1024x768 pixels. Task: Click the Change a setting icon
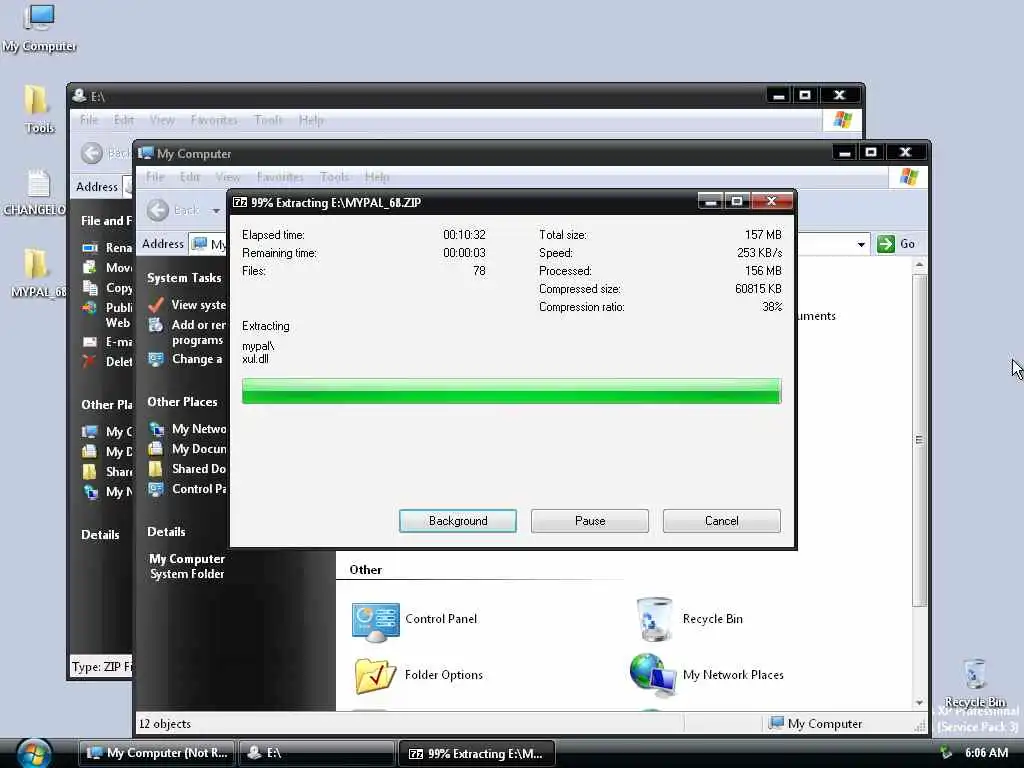[155, 359]
